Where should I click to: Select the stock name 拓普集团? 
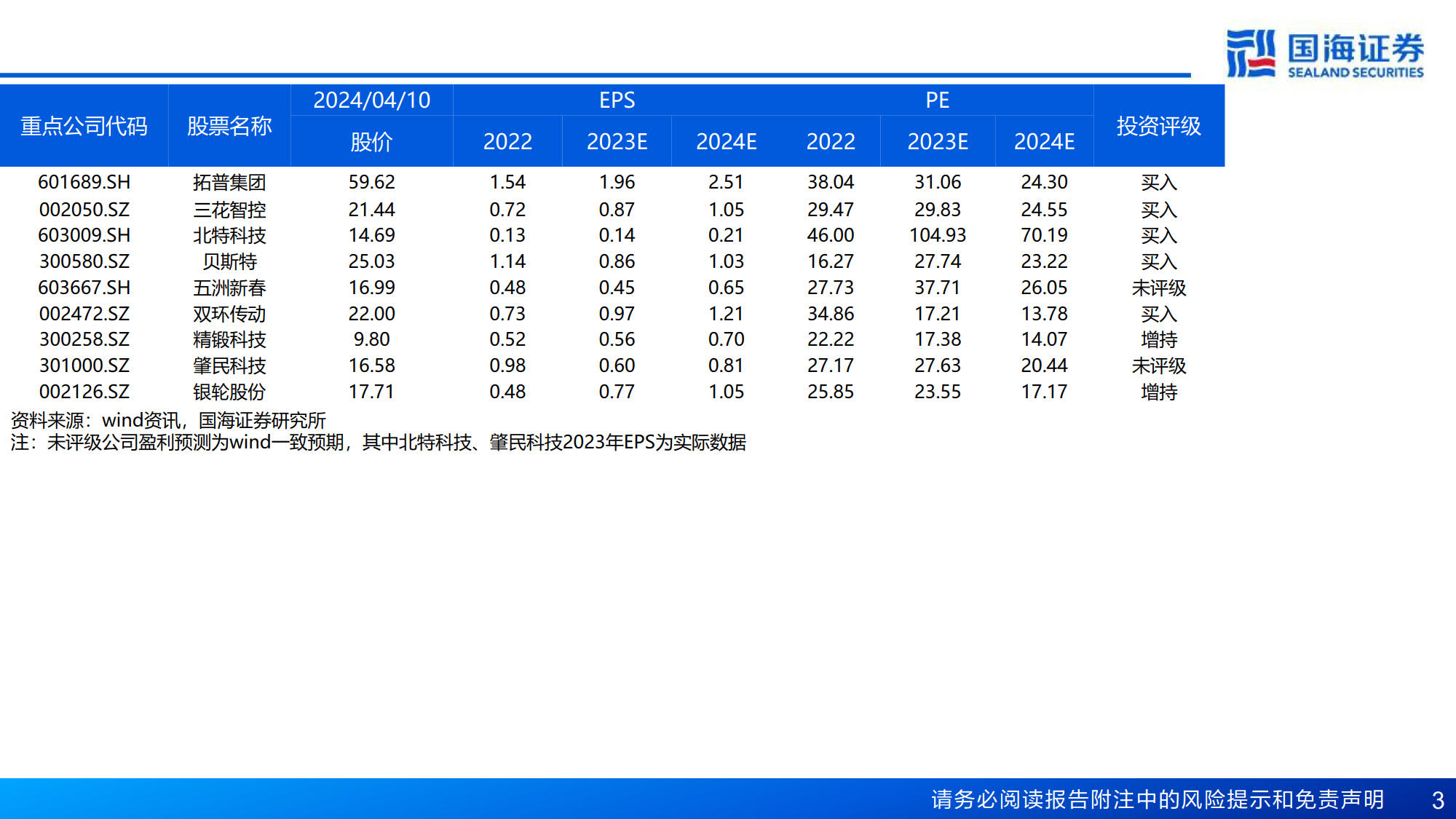click(x=229, y=182)
